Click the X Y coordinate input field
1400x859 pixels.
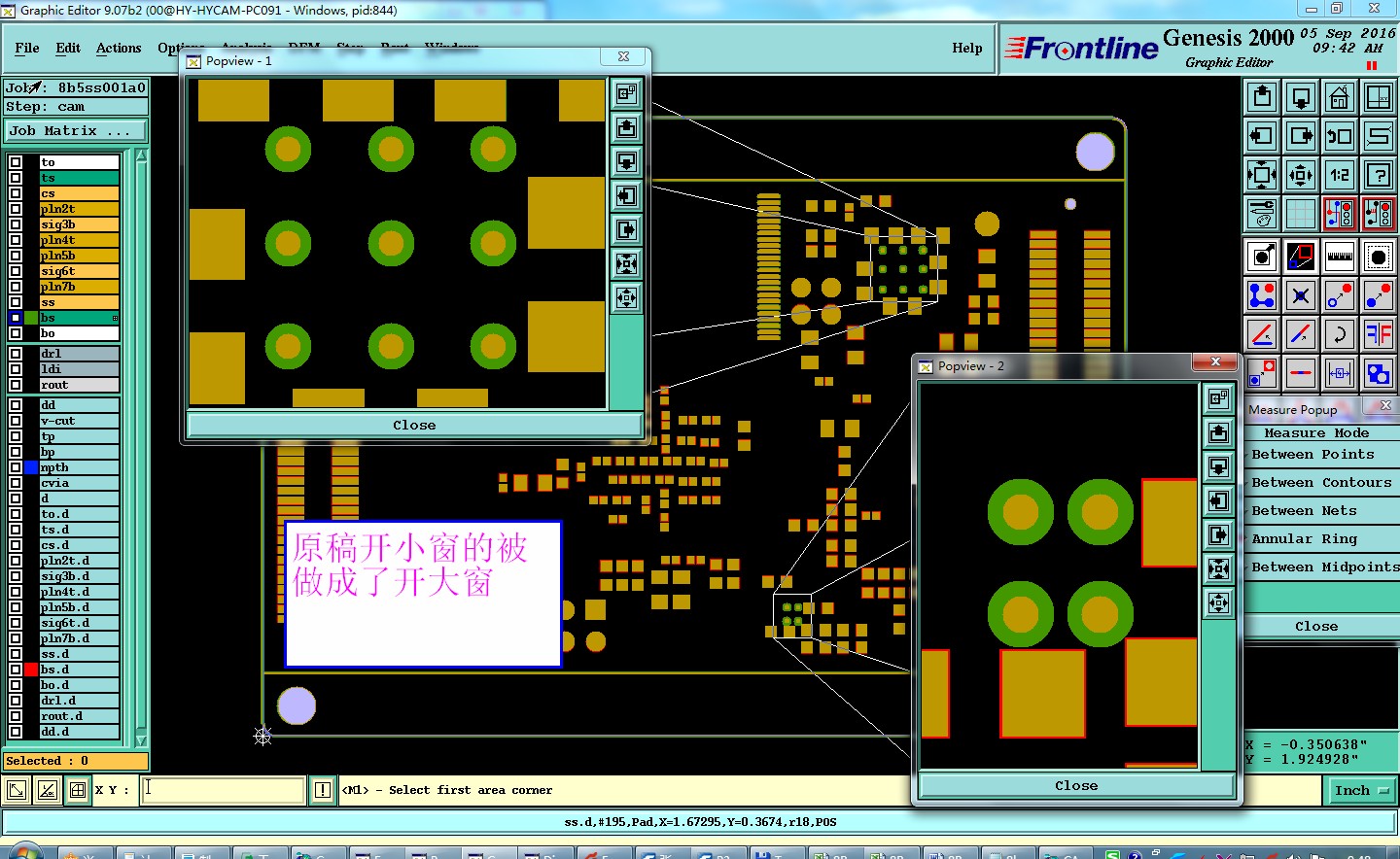[224, 790]
